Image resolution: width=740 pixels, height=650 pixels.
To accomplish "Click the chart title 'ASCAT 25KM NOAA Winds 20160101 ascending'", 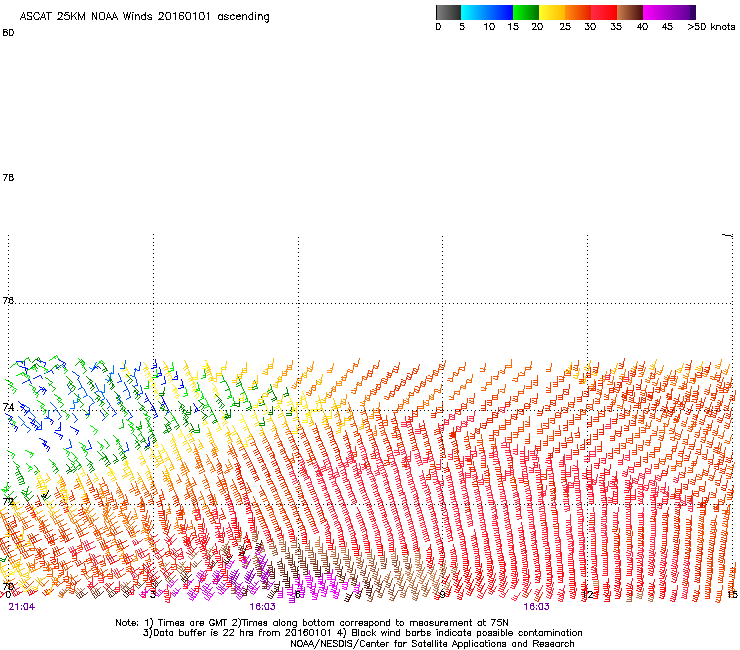I will pyautogui.click(x=144, y=17).
